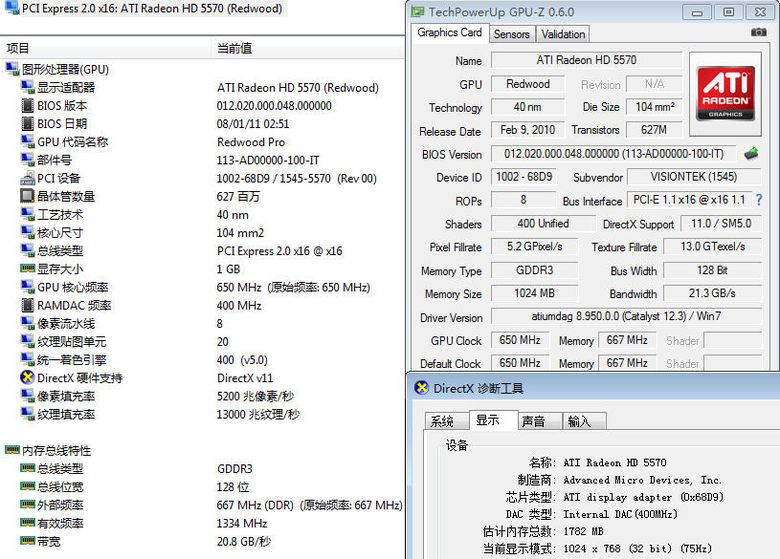
Task: Click the icon beside 工艺技术
Action: [x=27, y=214]
